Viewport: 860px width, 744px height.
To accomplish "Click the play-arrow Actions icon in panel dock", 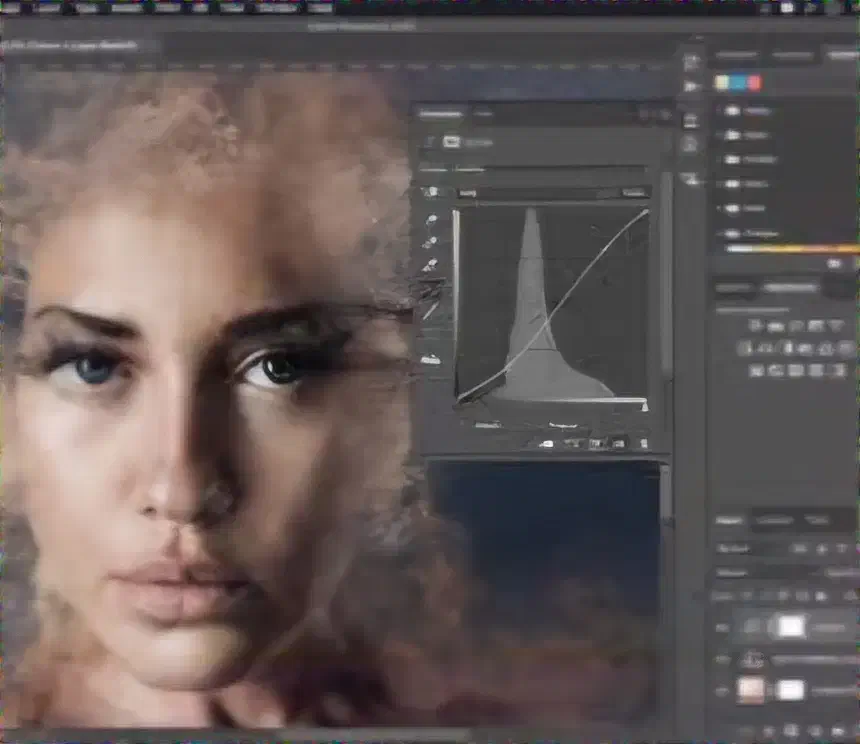I will pos(690,87).
